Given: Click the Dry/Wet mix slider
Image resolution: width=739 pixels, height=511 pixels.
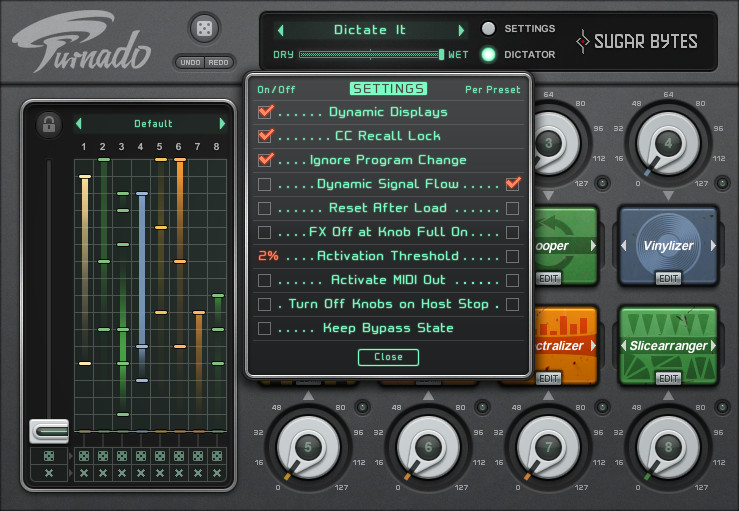Looking at the screenshot, I should pyautogui.click(x=371, y=55).
